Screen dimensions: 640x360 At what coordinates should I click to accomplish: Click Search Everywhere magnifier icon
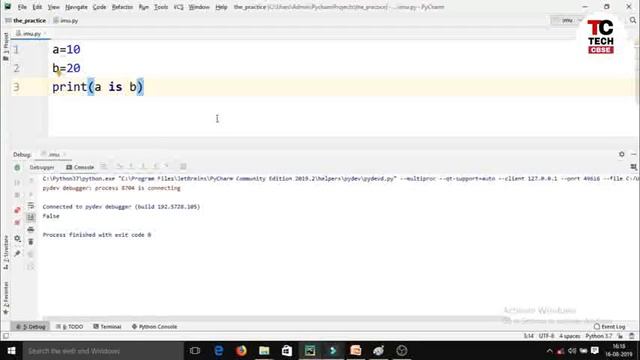[x=633, y=20]
